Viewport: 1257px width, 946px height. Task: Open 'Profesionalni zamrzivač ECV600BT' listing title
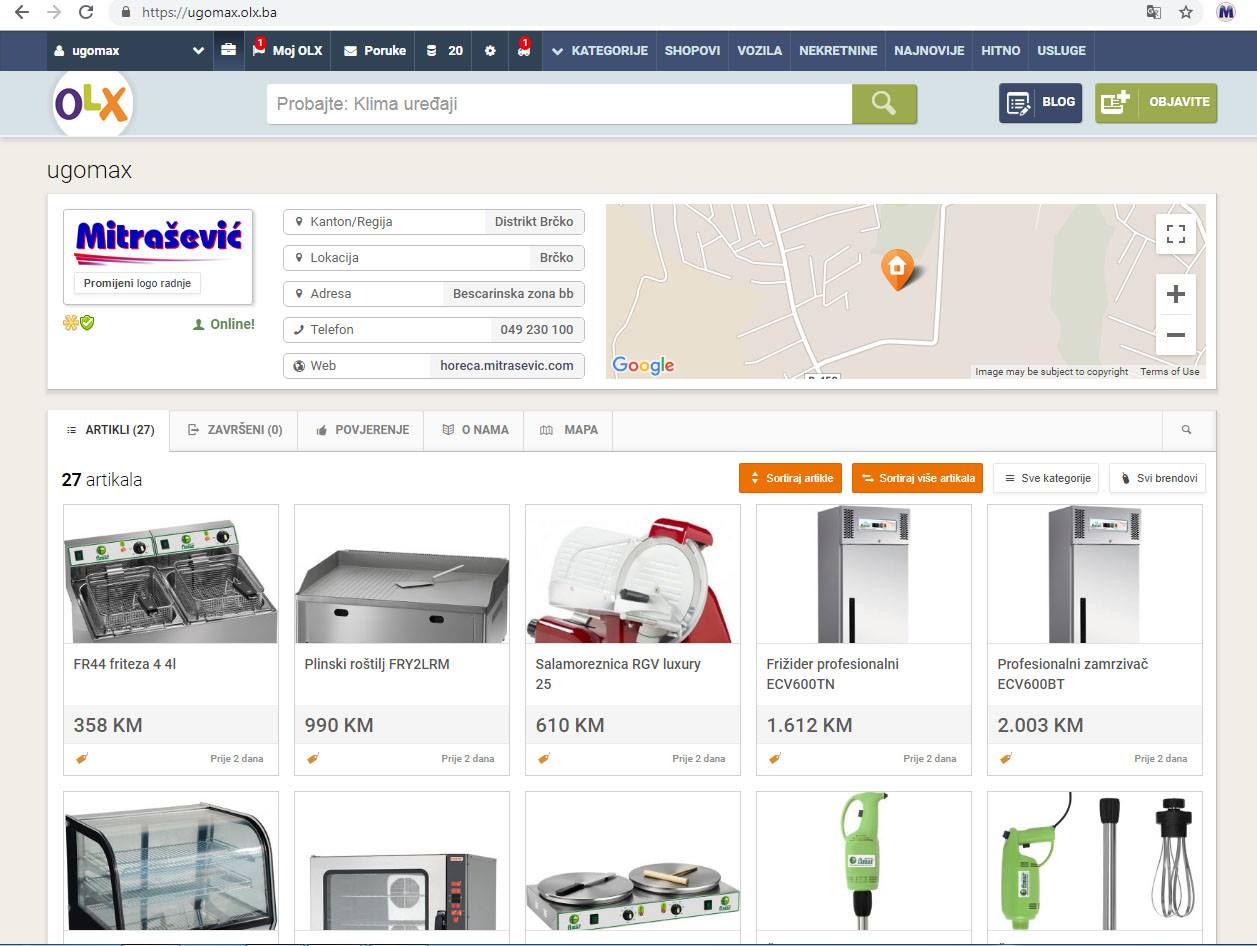[1073, 674]
